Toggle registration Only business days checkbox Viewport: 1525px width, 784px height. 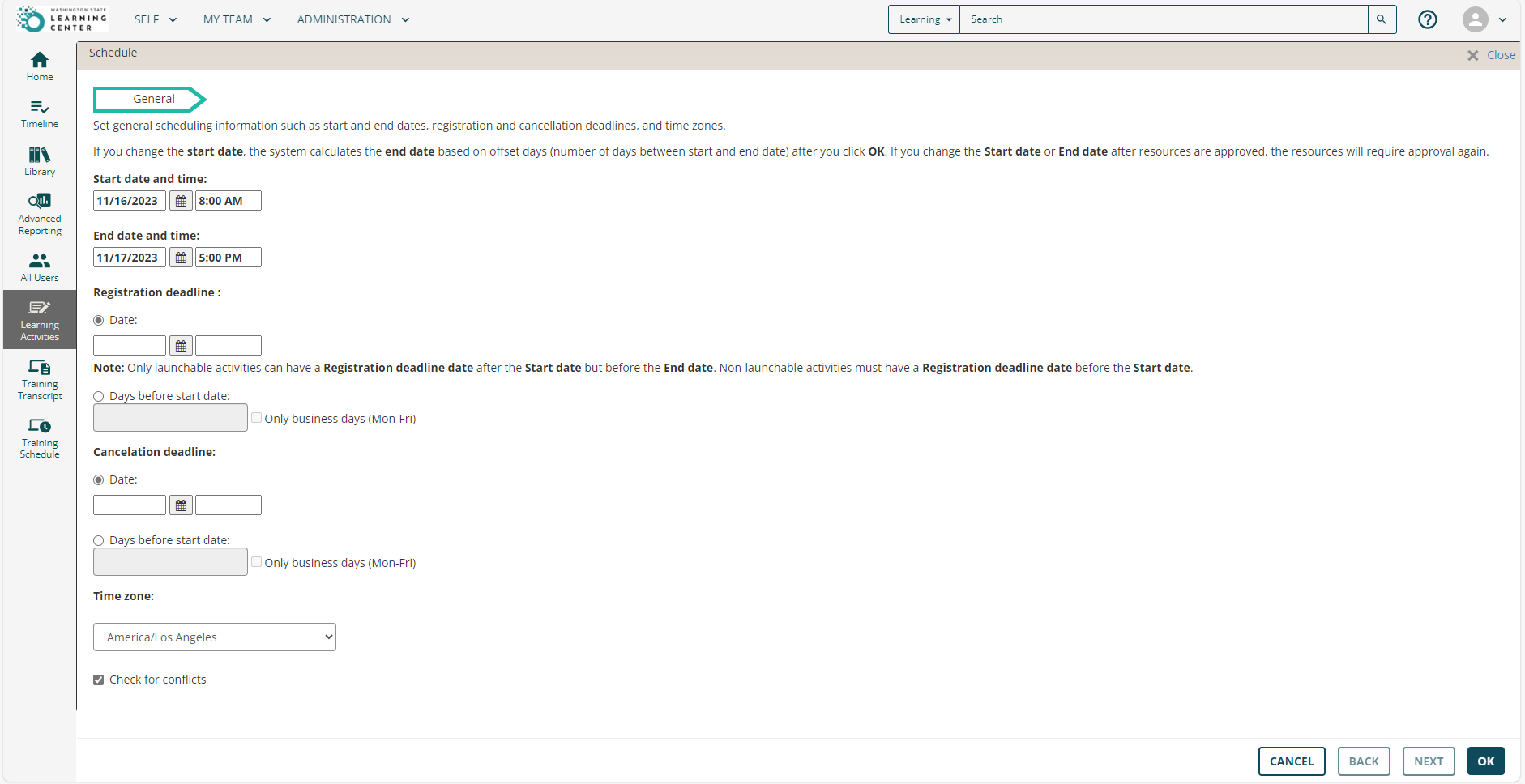(256, 418)
